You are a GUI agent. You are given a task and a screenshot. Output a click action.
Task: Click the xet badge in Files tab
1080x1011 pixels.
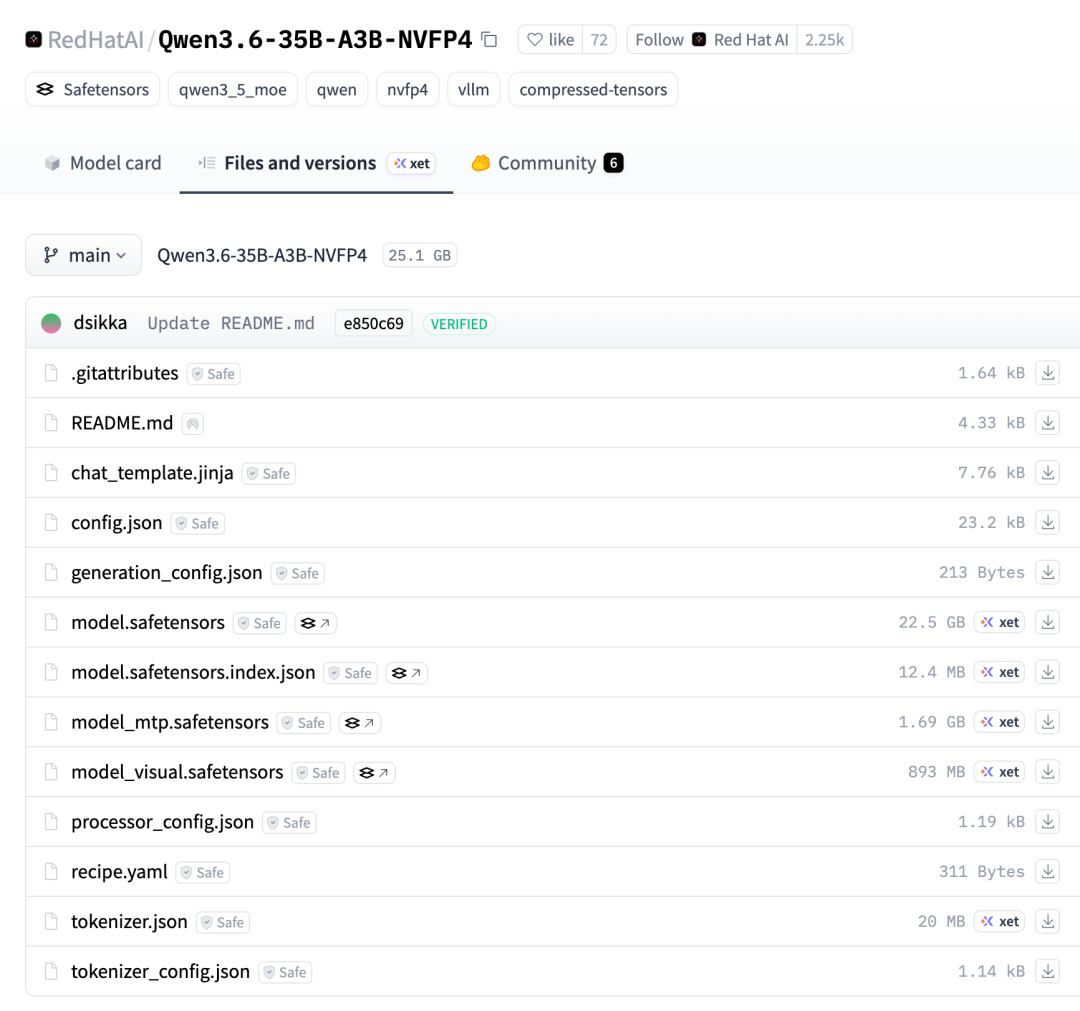click(x=411, y=163)
